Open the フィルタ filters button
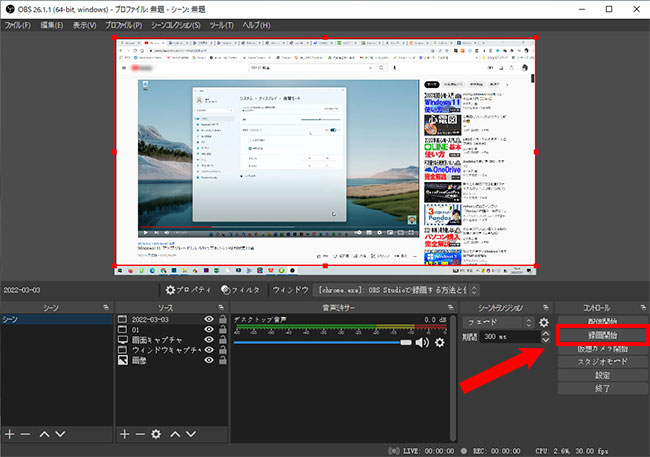This screenshot has width=650, height=457. pos(241,289)
